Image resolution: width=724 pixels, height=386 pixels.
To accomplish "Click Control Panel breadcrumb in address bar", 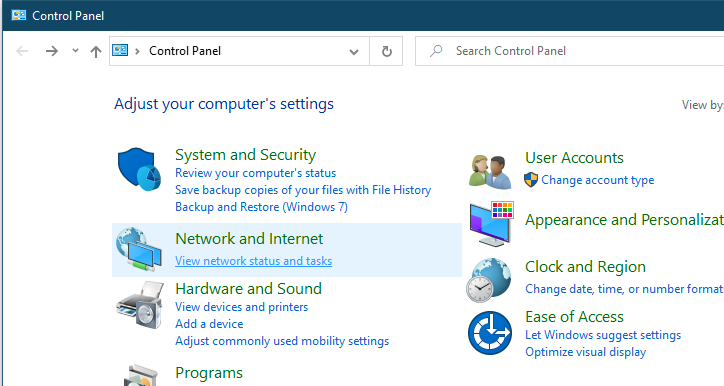I will pos(185,51).
